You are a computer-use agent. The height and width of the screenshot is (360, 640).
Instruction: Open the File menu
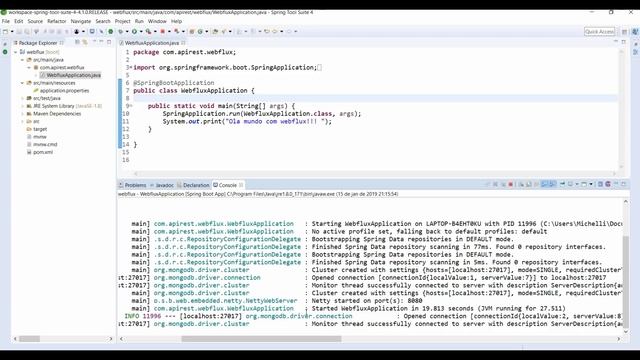6,21
